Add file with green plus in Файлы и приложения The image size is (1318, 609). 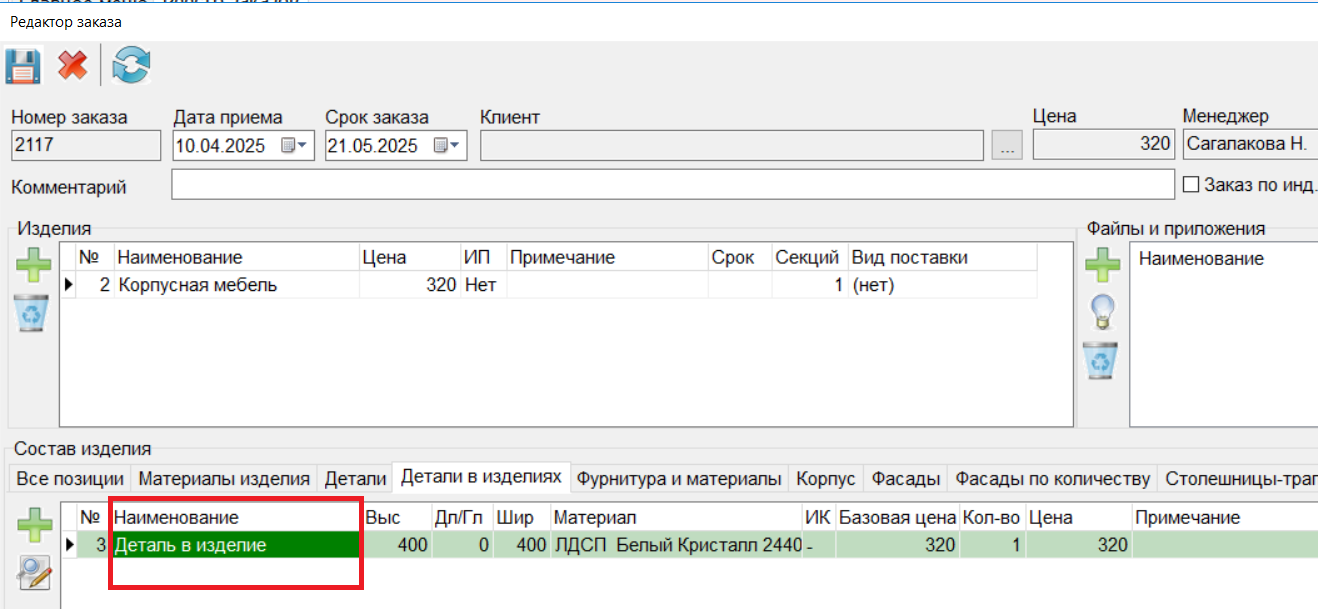(1103, 267)
